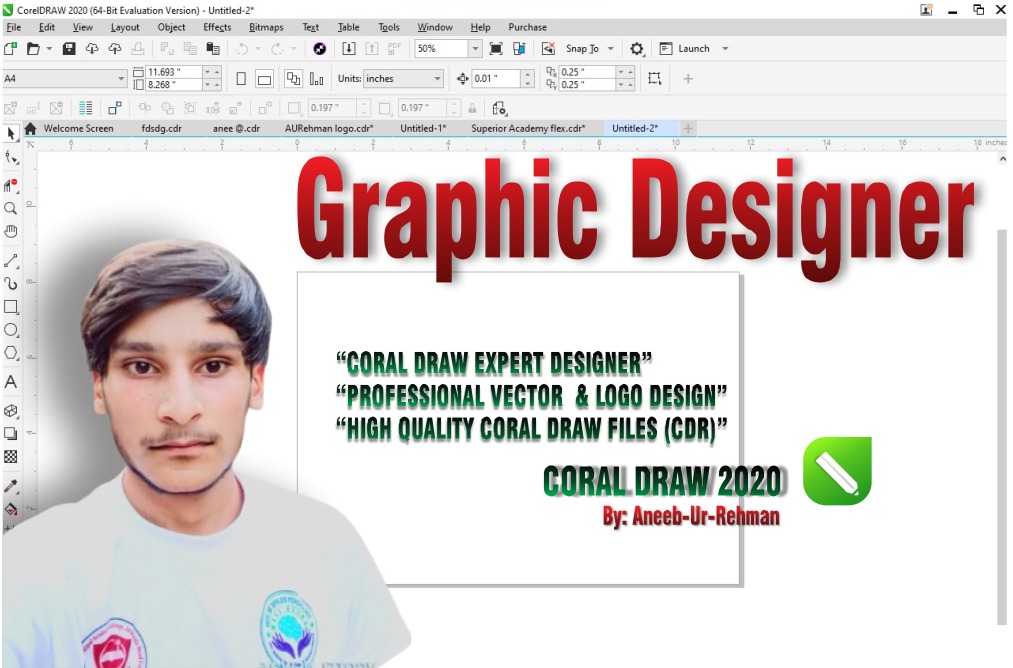Viewport: 1013px width, 668px height.
Task: Switch page to landscape orientation
Action: point(264,78)
